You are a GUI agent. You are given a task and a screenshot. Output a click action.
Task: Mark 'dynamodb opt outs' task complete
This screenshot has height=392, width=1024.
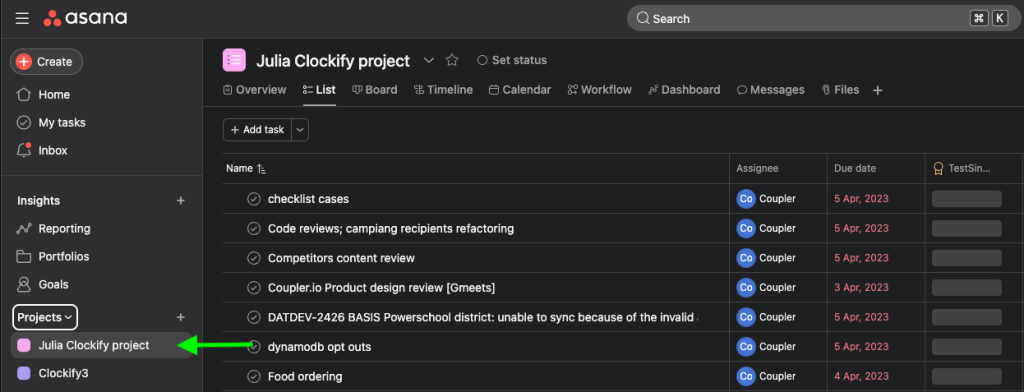254,347
